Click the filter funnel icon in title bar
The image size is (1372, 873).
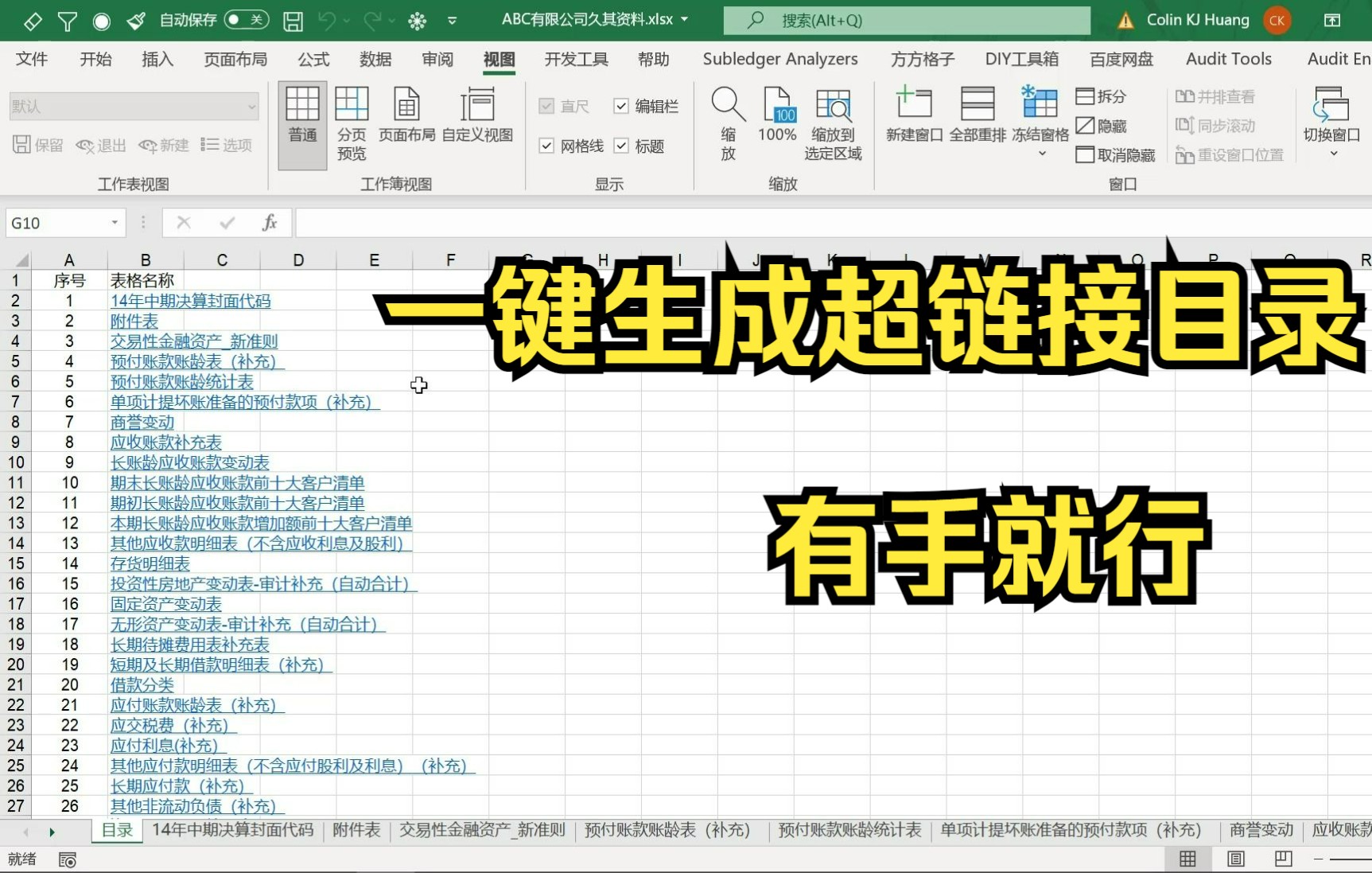68,21
